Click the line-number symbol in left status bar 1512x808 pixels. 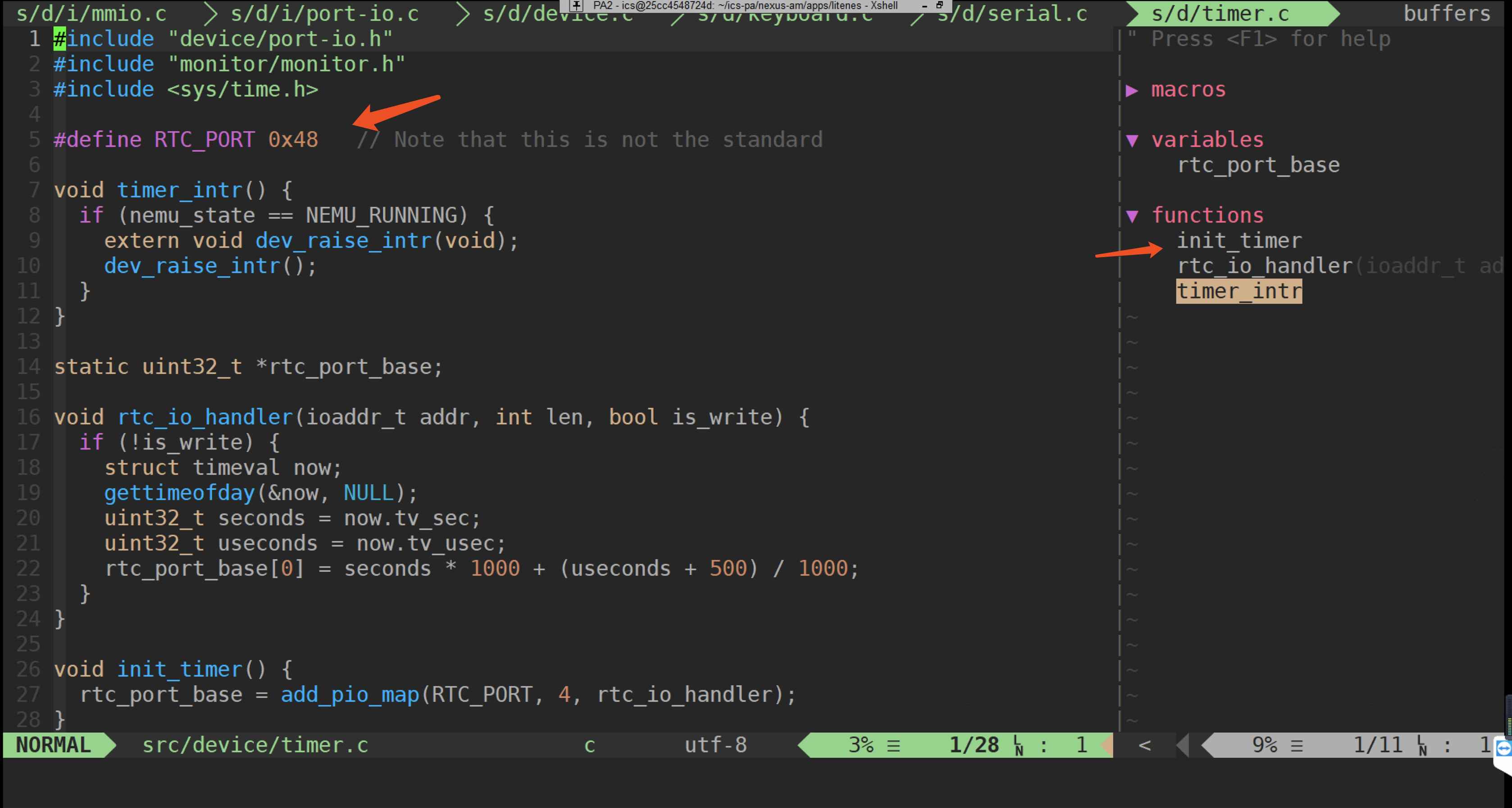coord(1018,745)
